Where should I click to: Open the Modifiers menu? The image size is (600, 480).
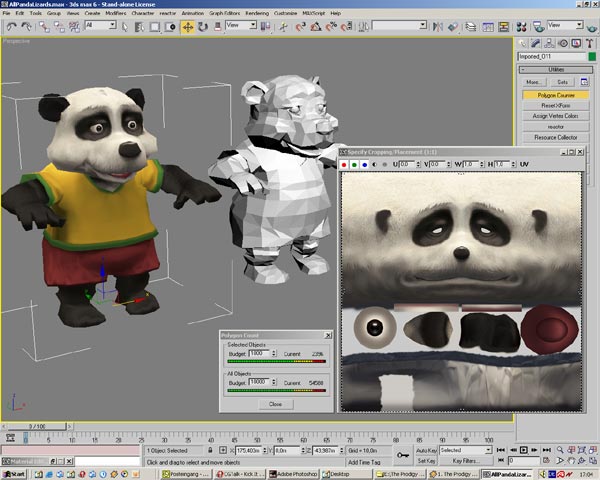[x=116, y=13]
